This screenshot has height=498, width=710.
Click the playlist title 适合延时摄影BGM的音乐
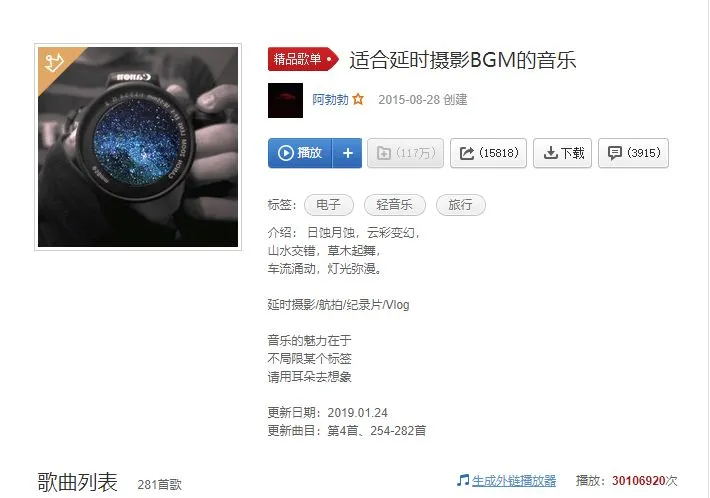(x=462, y=60)
